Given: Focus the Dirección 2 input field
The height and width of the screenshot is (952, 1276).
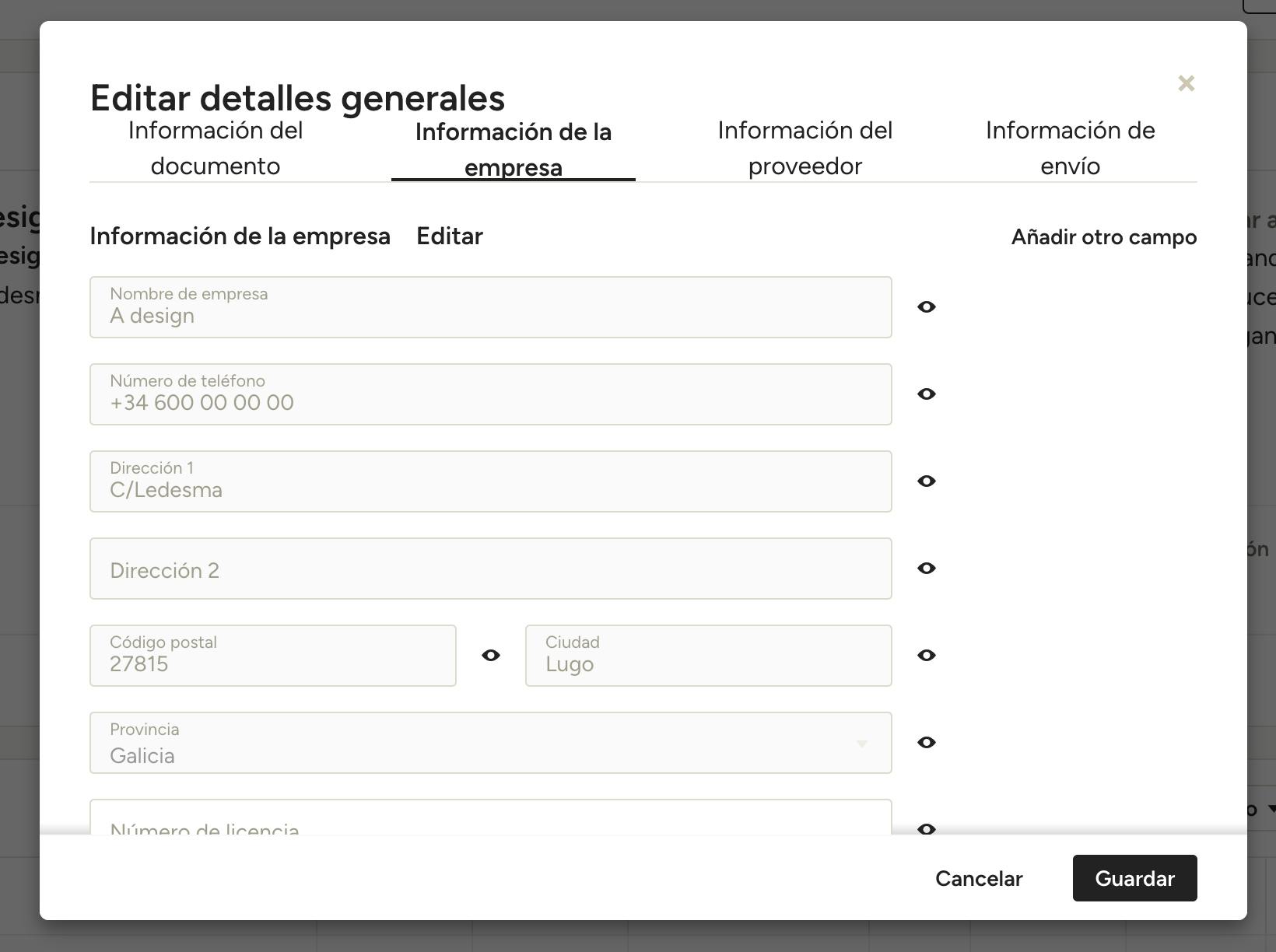Looking at the screenshot, I should (490, 569).
